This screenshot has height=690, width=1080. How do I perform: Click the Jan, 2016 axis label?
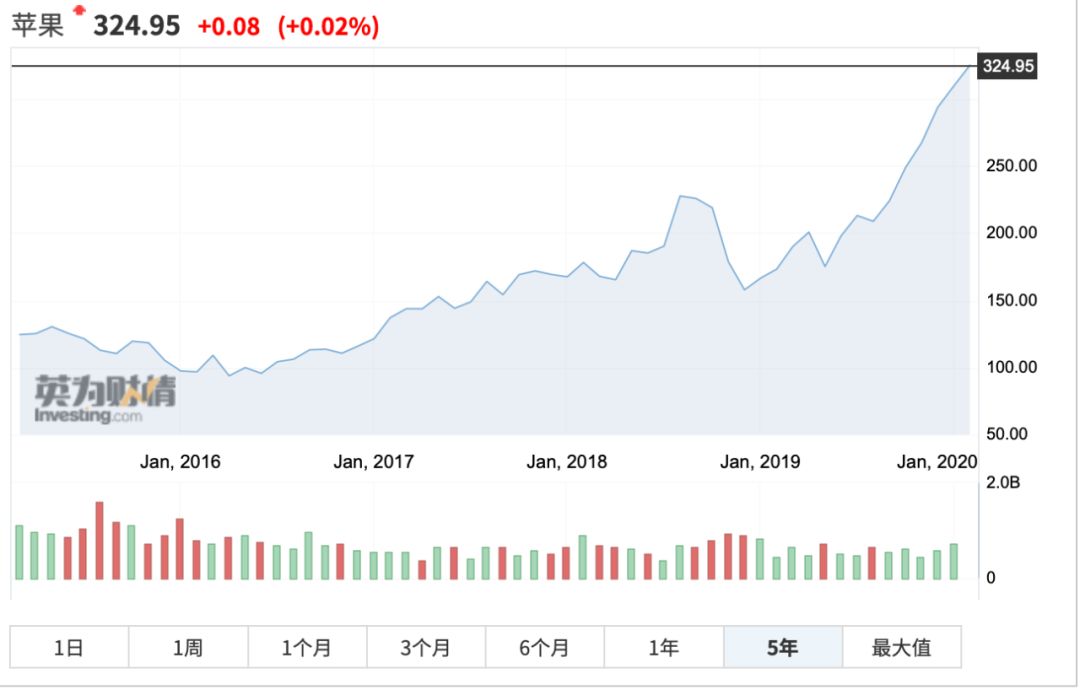click(x=180, y=462)
